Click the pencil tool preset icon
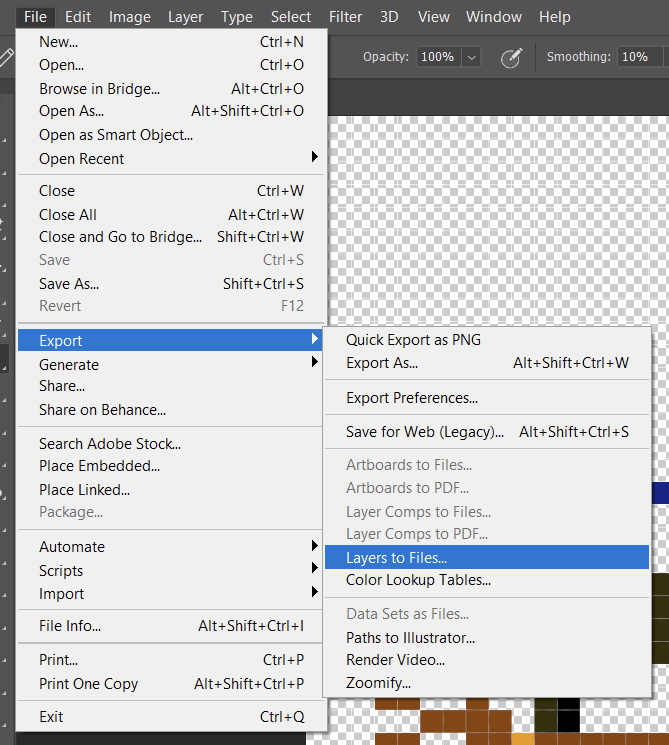 [6, 57]
